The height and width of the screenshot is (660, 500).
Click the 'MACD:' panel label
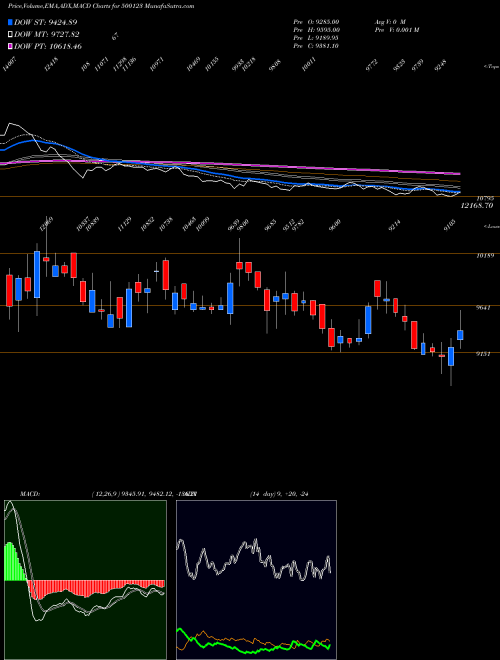tap(30, 494)
